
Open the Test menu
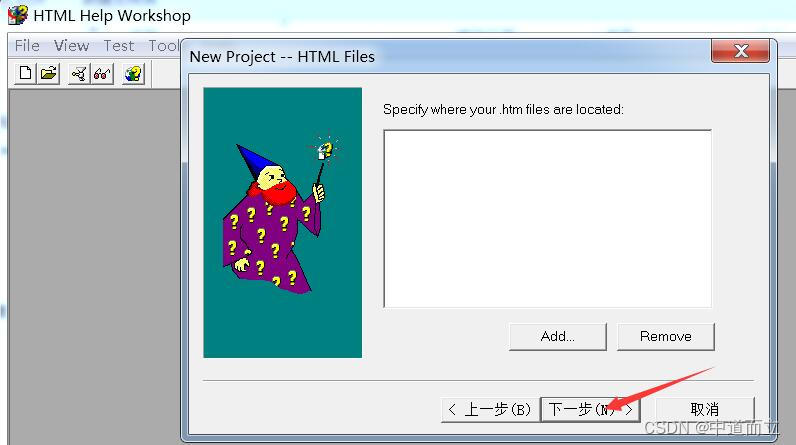pos(119,46)
